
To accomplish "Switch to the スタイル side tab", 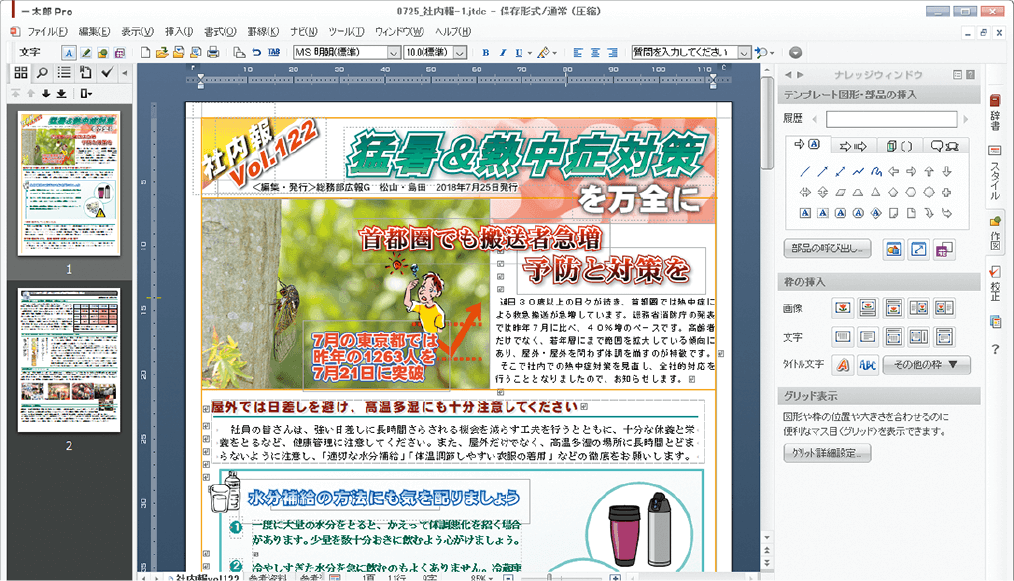I will [x=995, y=171].
